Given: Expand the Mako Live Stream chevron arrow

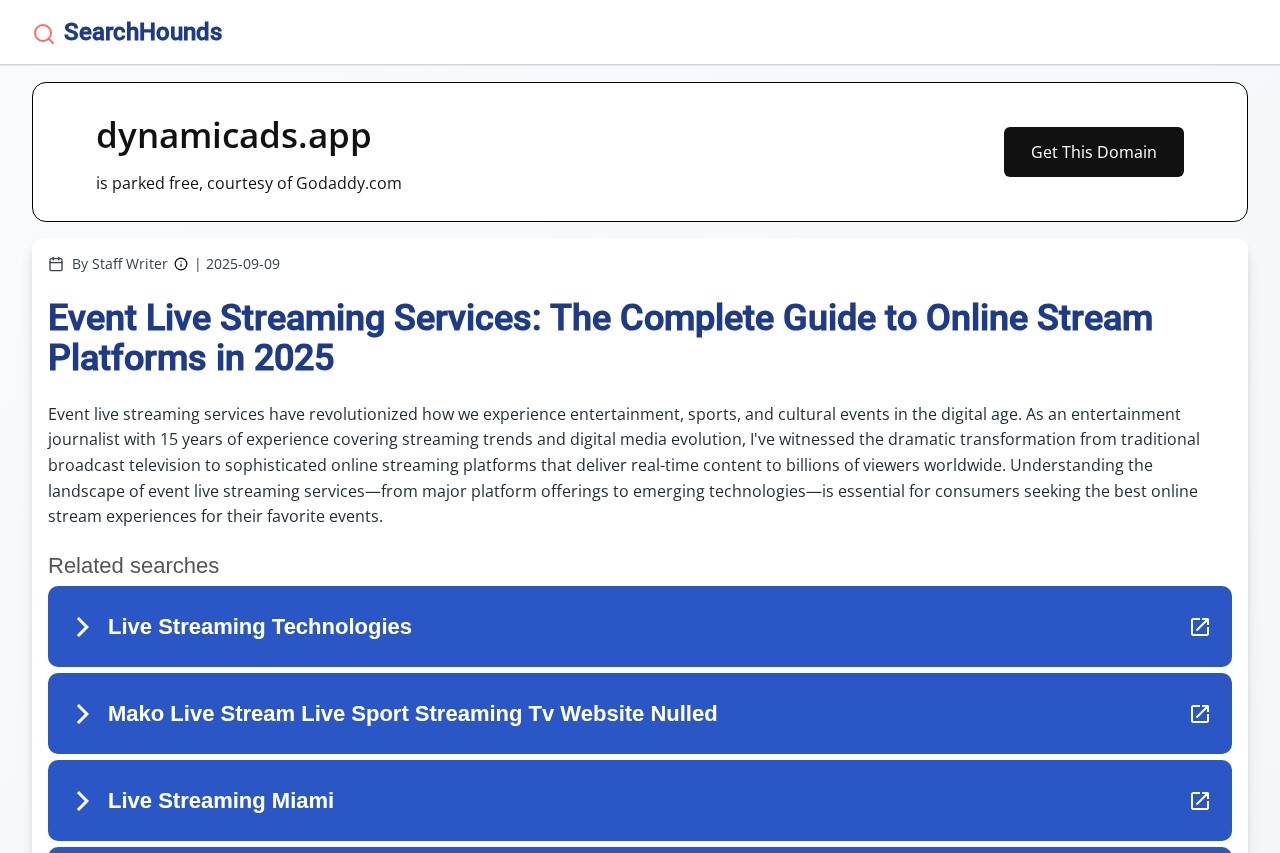Looking at the screenshot, I should [x=83, y=714].
